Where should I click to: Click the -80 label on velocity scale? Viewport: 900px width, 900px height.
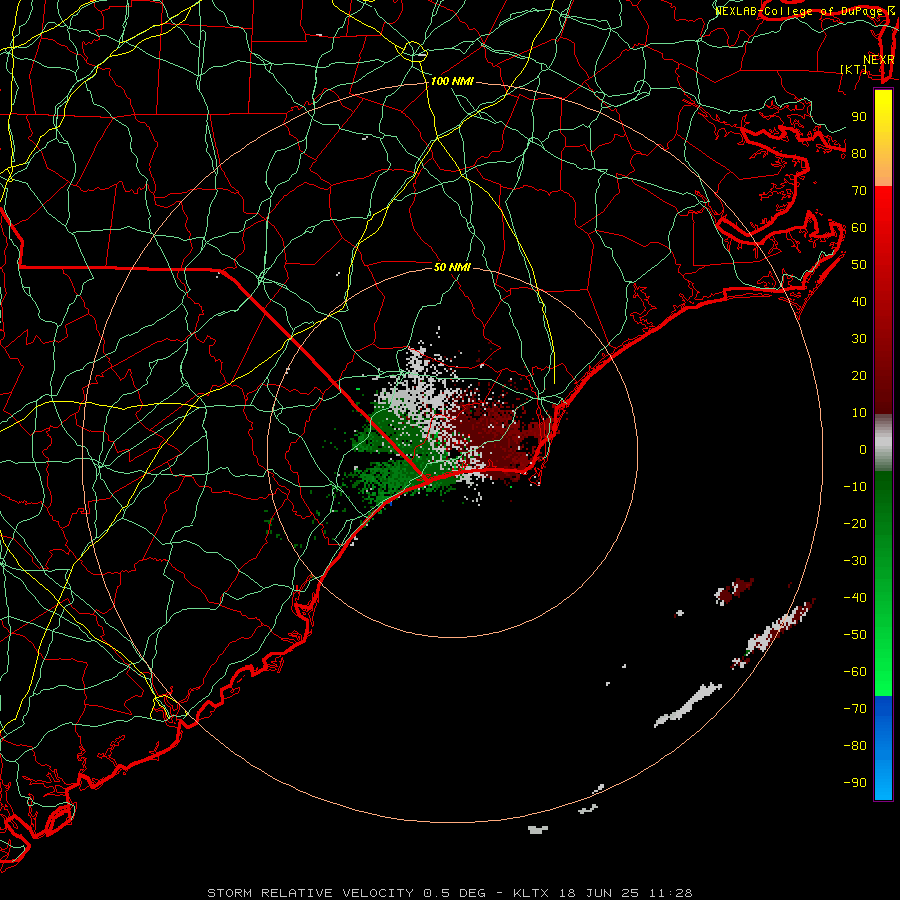point(855,746)
